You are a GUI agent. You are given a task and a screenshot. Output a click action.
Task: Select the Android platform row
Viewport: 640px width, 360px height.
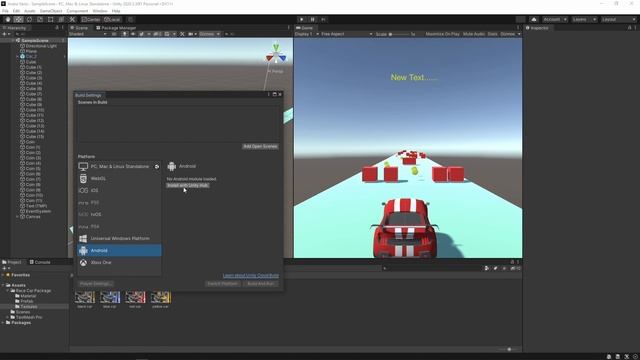(119, 250)
